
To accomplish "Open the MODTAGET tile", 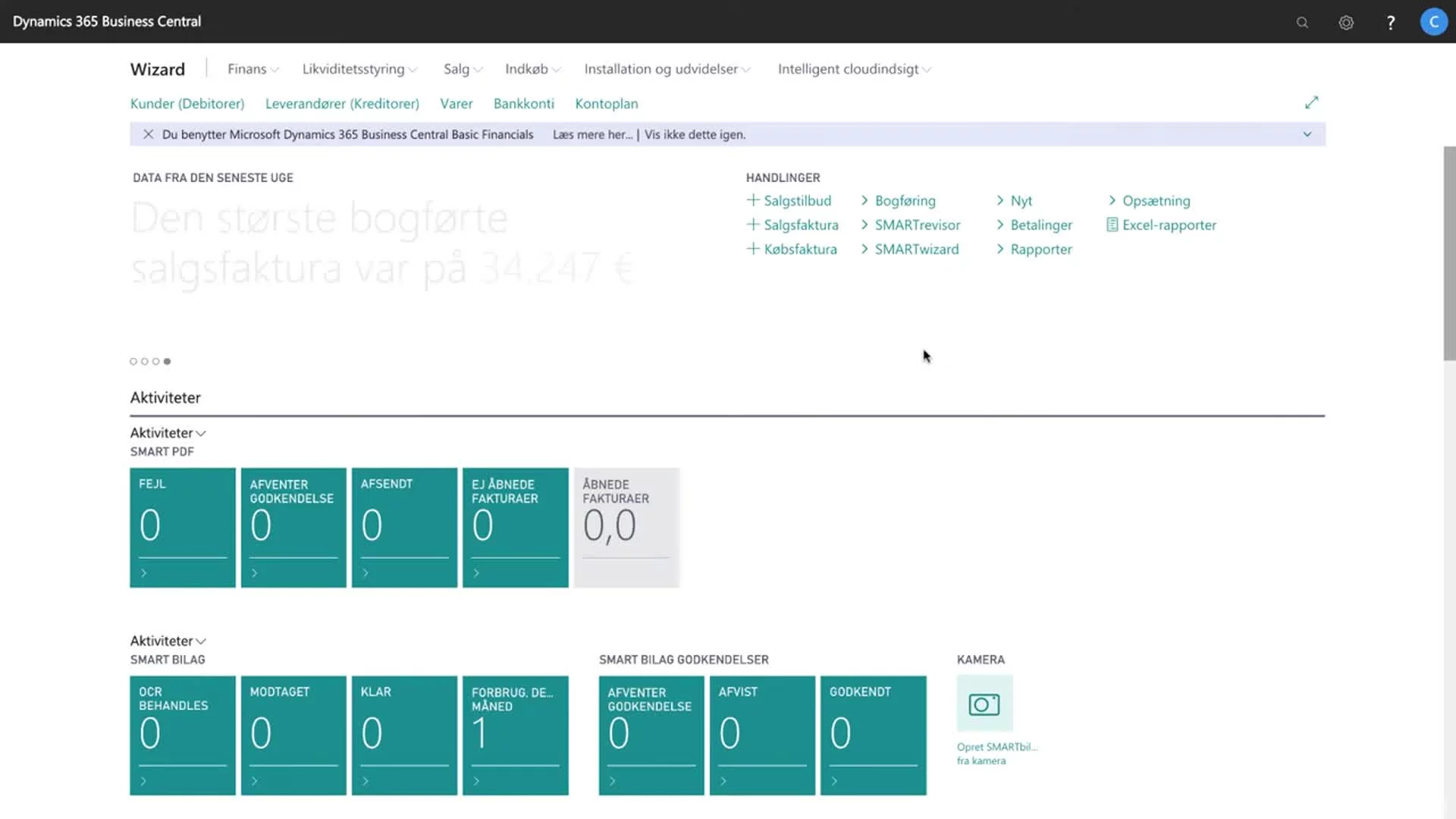I will click(293, 736).
